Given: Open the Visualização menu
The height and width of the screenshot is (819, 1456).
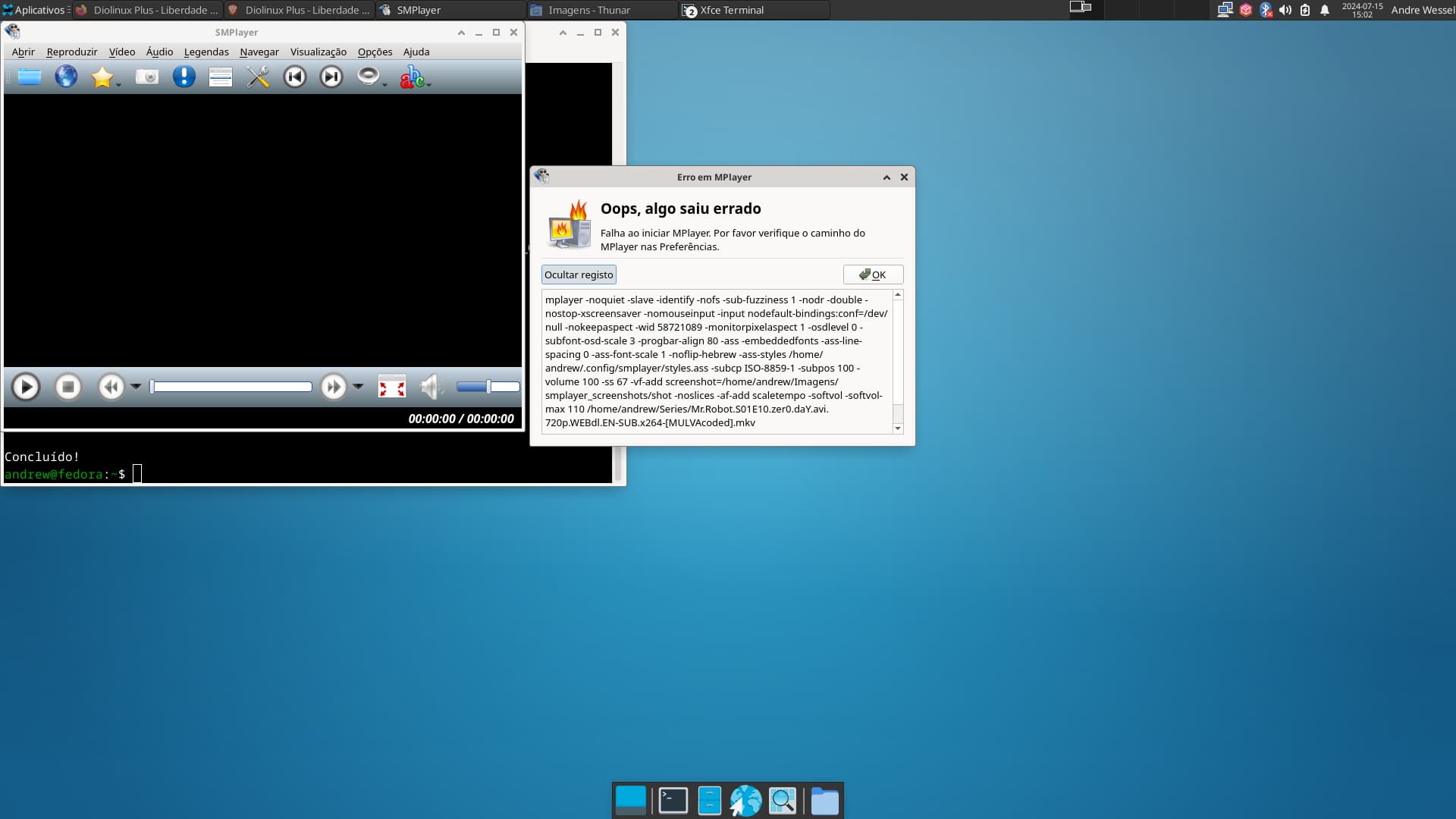Looking at the screenshot, I should point(318,52).
